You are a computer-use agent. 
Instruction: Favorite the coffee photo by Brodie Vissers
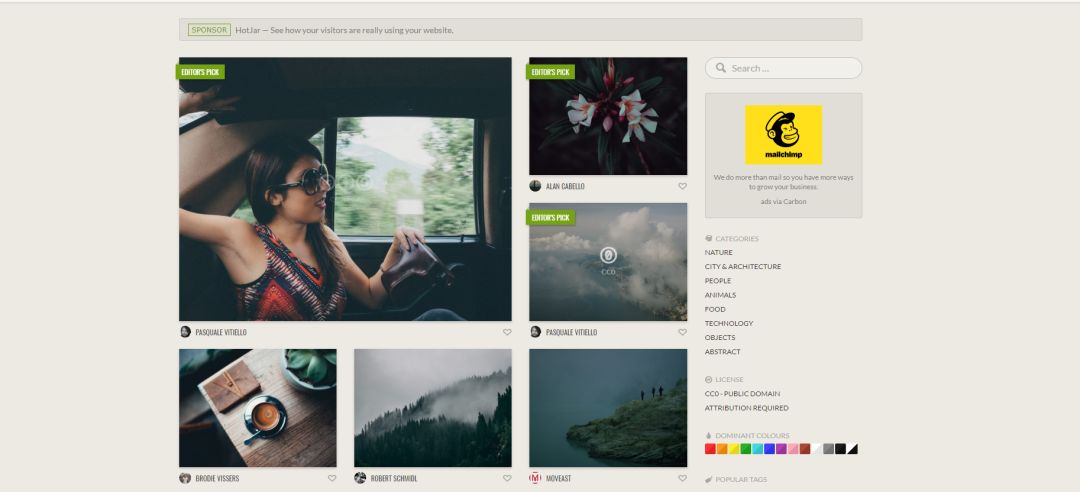coord(332,478)
